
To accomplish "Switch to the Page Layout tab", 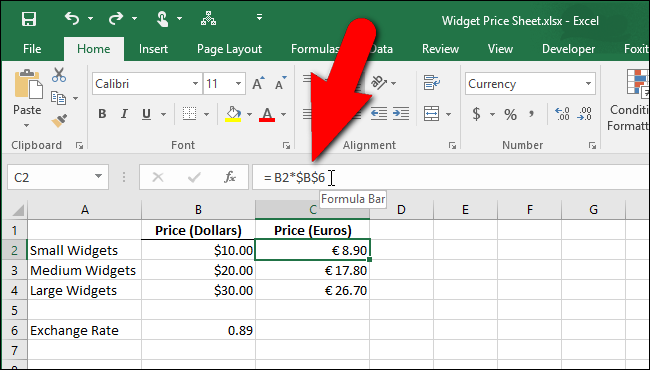I will [229, 49].
